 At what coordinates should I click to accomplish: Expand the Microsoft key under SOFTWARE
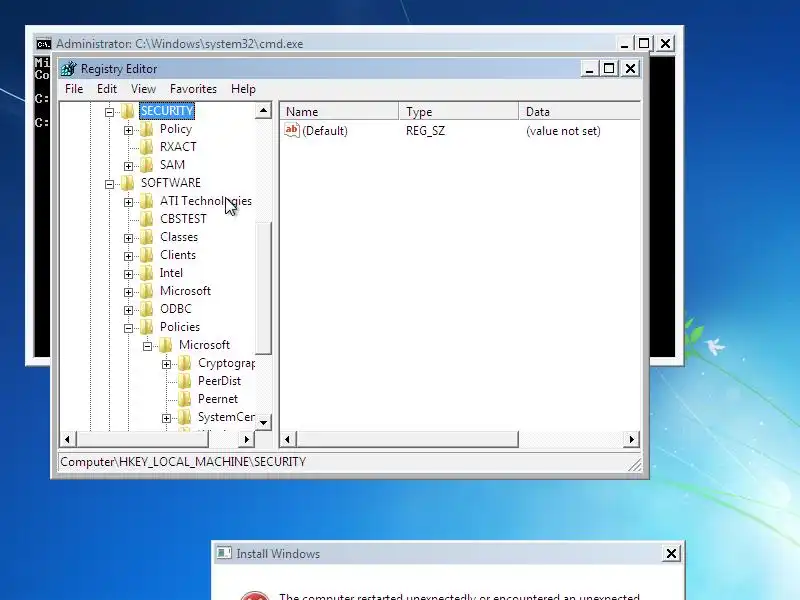(x=128, y=292)
